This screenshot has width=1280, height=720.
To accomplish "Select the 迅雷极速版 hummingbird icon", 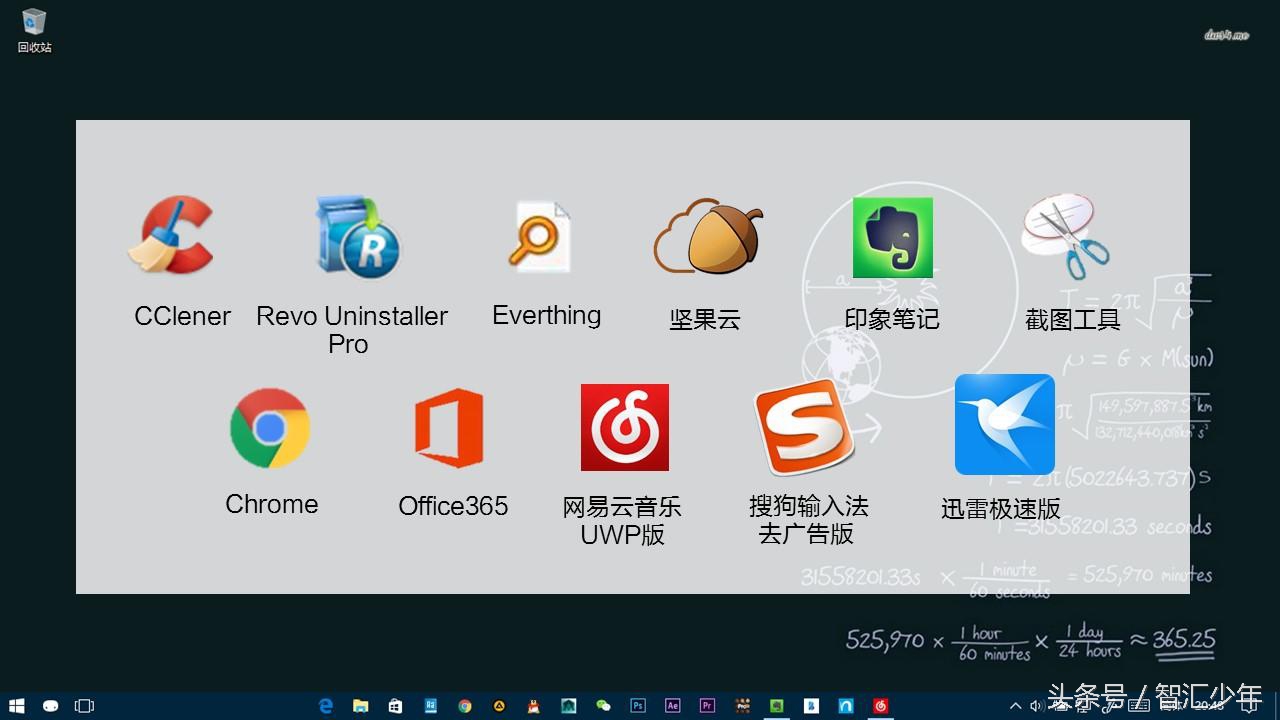I will point(1004,424).
